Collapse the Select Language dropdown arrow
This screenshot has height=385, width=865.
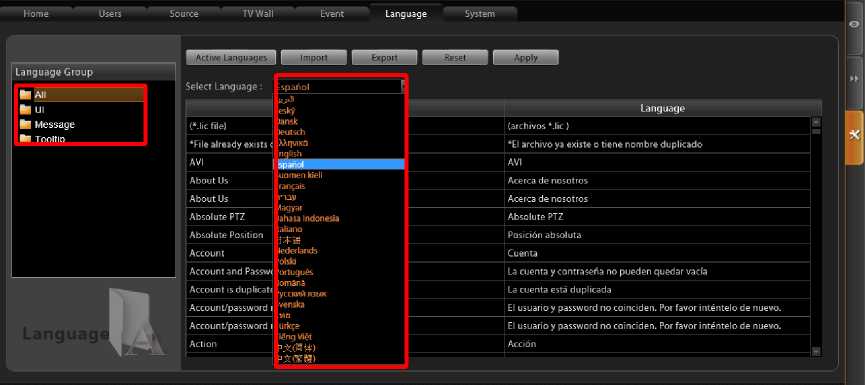(403, 86)
